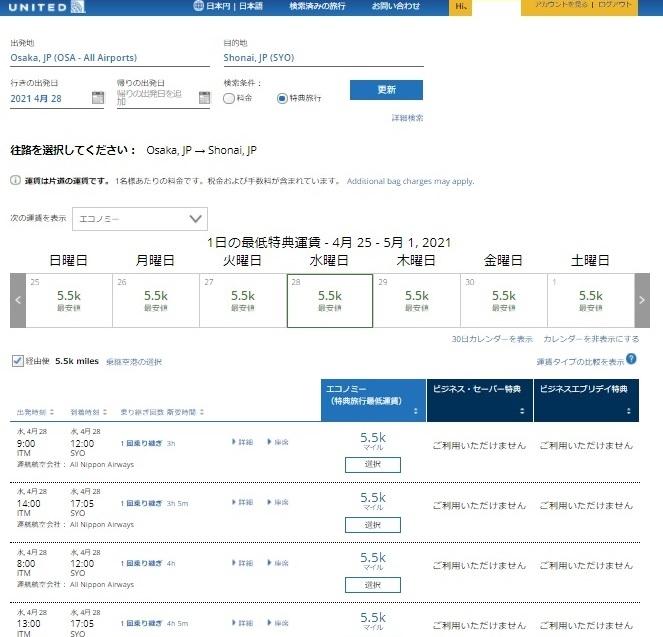Expand 詳細 for the 9:00 ITM flight

point(243,442)
